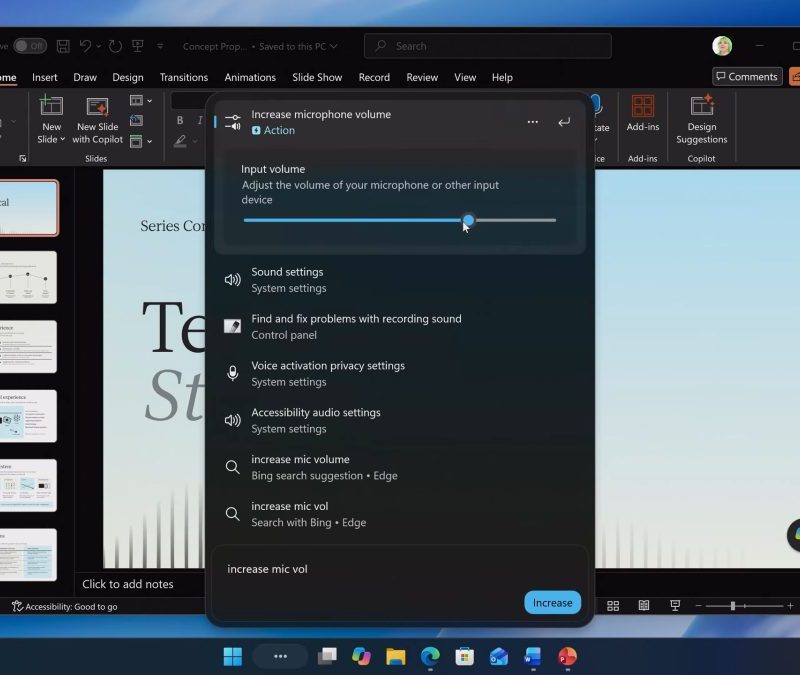Open Find and fix problems with recording sound

399,327
